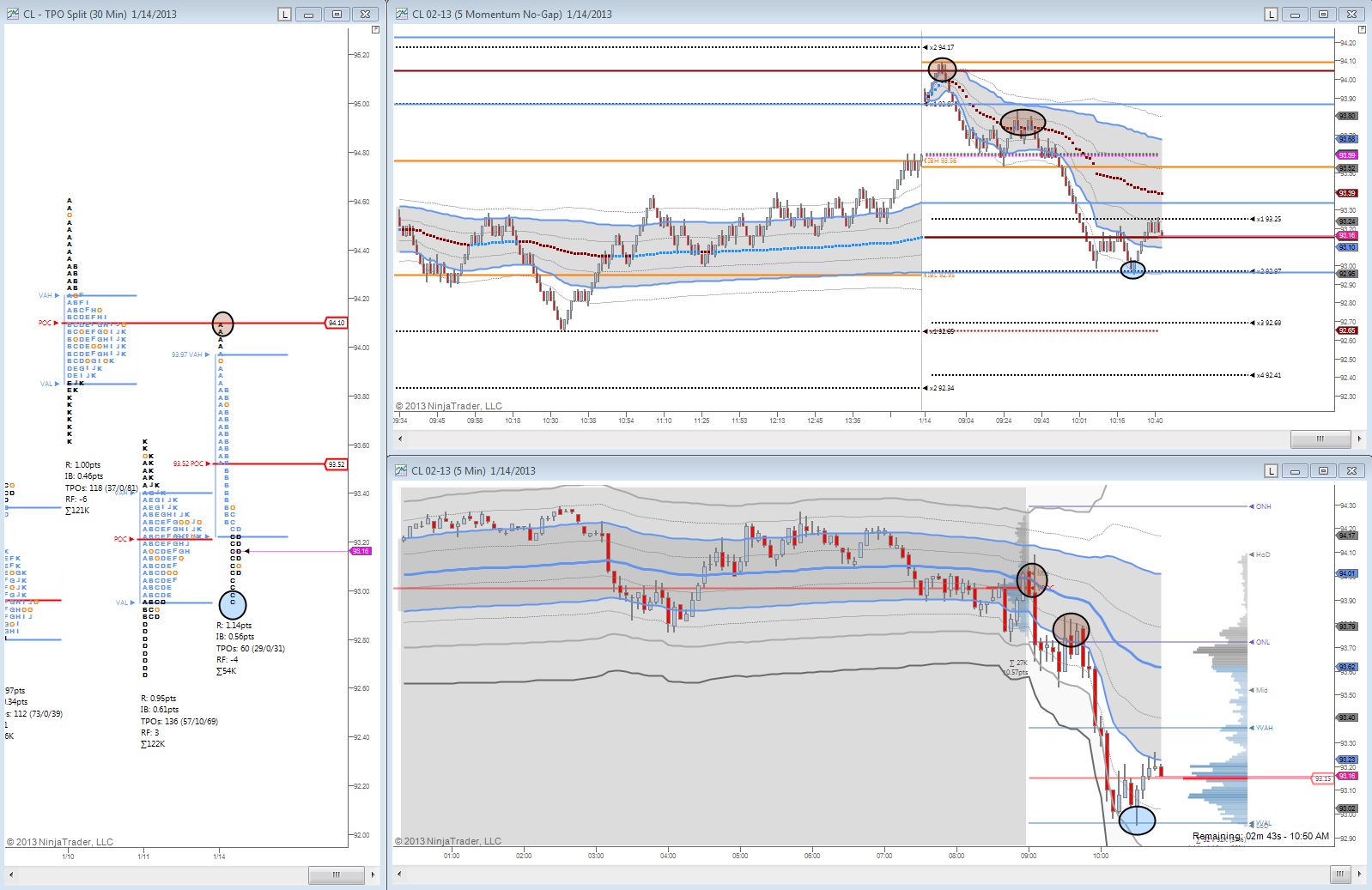Screen dimensions: 1372x890
Task: Click the Momentum chart horizontal scrollbar thumb
Action: coord(1320,439)
